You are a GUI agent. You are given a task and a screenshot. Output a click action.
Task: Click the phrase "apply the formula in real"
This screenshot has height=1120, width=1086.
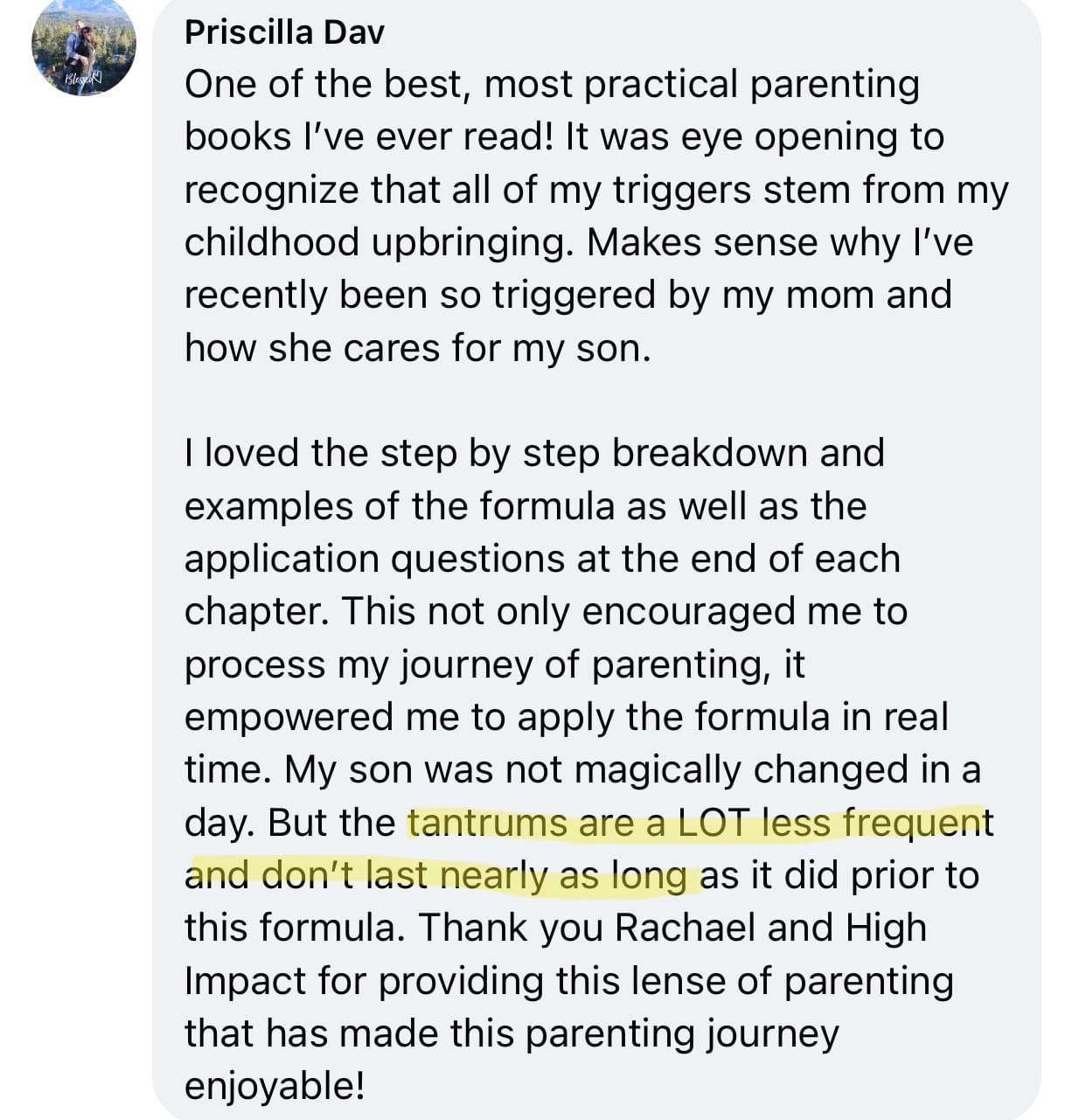click(x=732, y=718)
